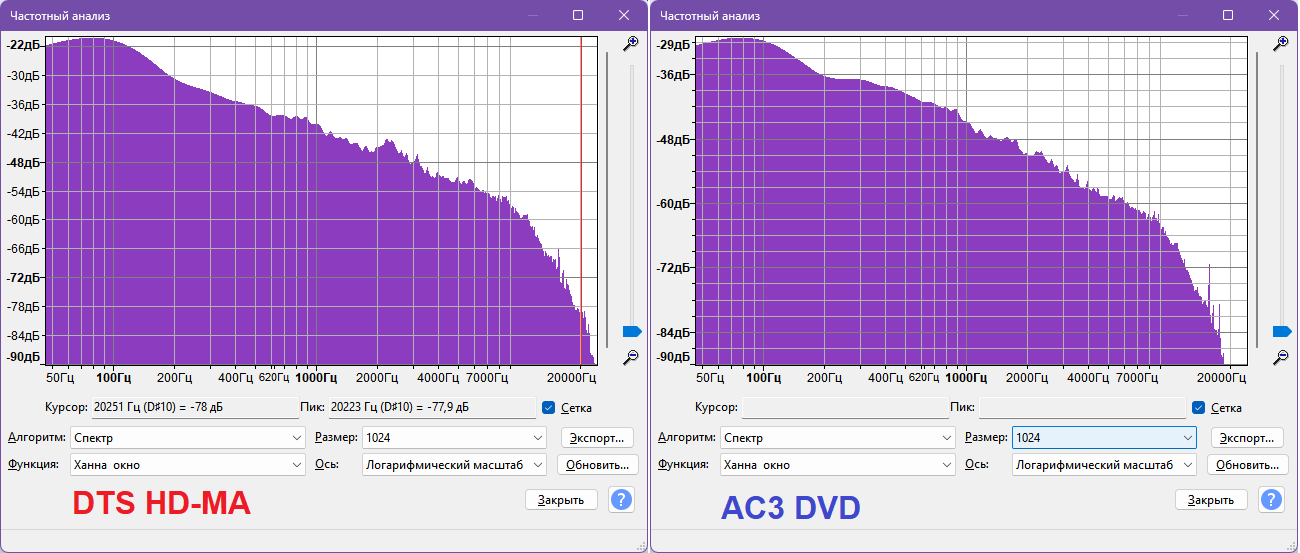
Task: Click Экспорт button in left window
Action: 598,438
